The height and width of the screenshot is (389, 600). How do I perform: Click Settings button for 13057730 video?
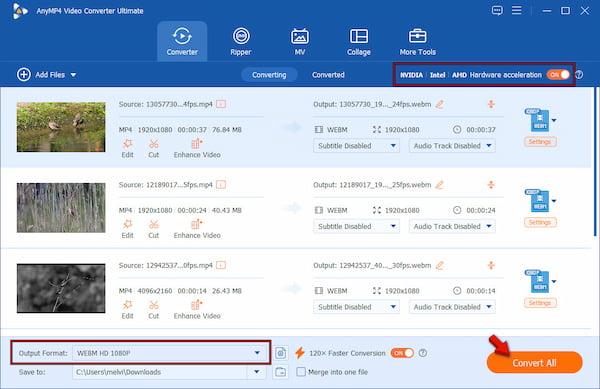click(540, 142)
